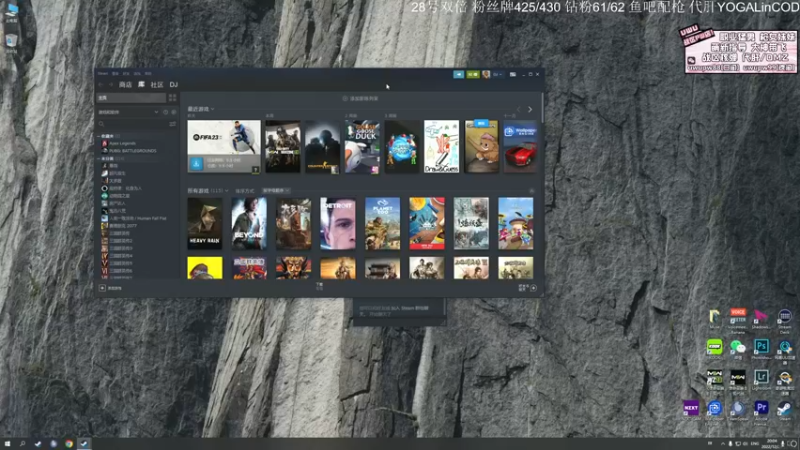Click the recent-activity clock filter icon

pos(165,112)
